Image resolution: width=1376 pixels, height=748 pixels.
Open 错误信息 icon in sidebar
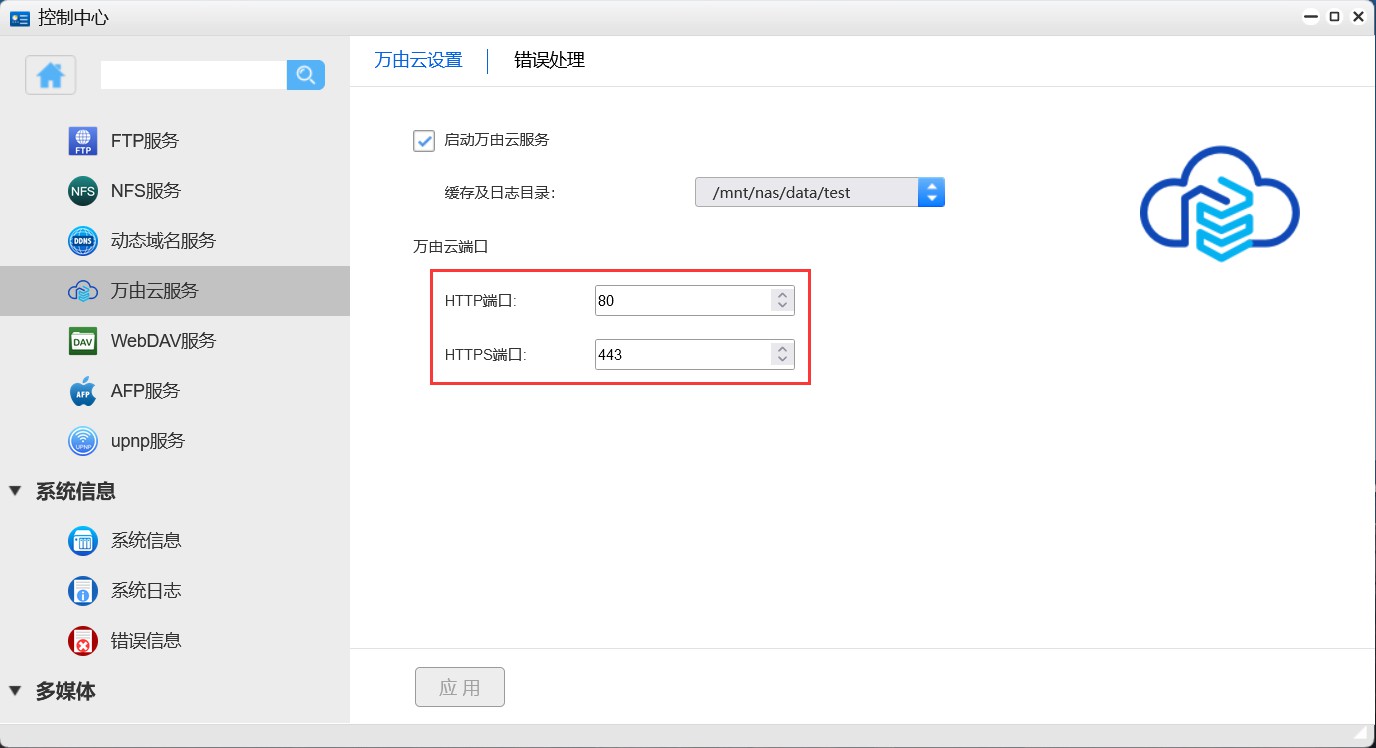click(x=83, y=641)
